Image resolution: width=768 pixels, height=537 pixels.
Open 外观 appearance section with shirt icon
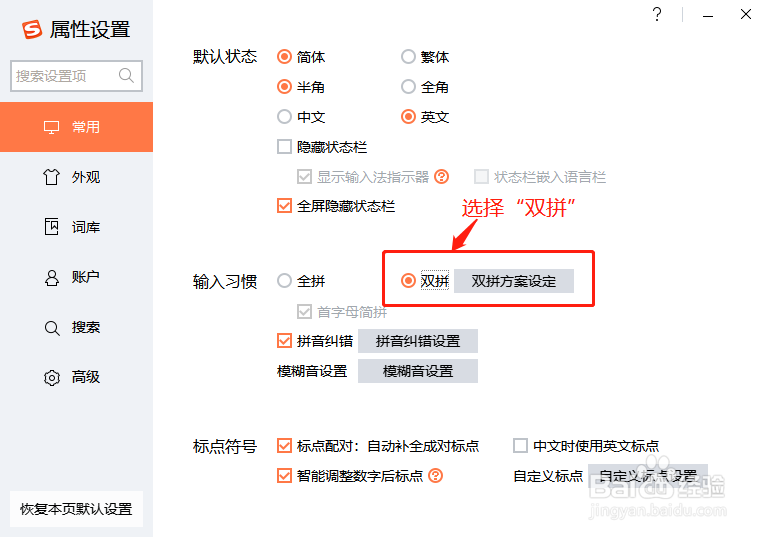[51, 177]
